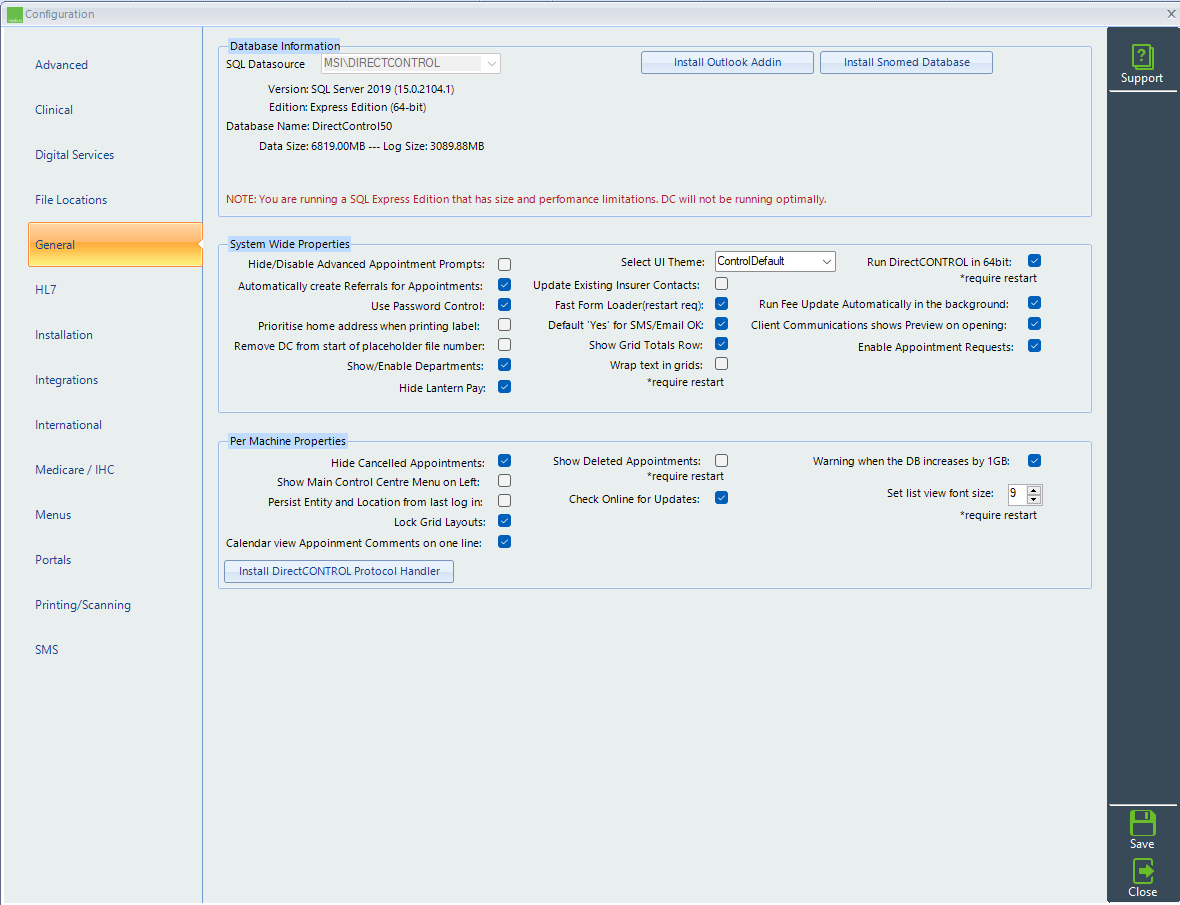Toggle Run Fee Update Automatically in background
The height and width of the screenshot is (905, 1180).
[x=1034, y=303]
